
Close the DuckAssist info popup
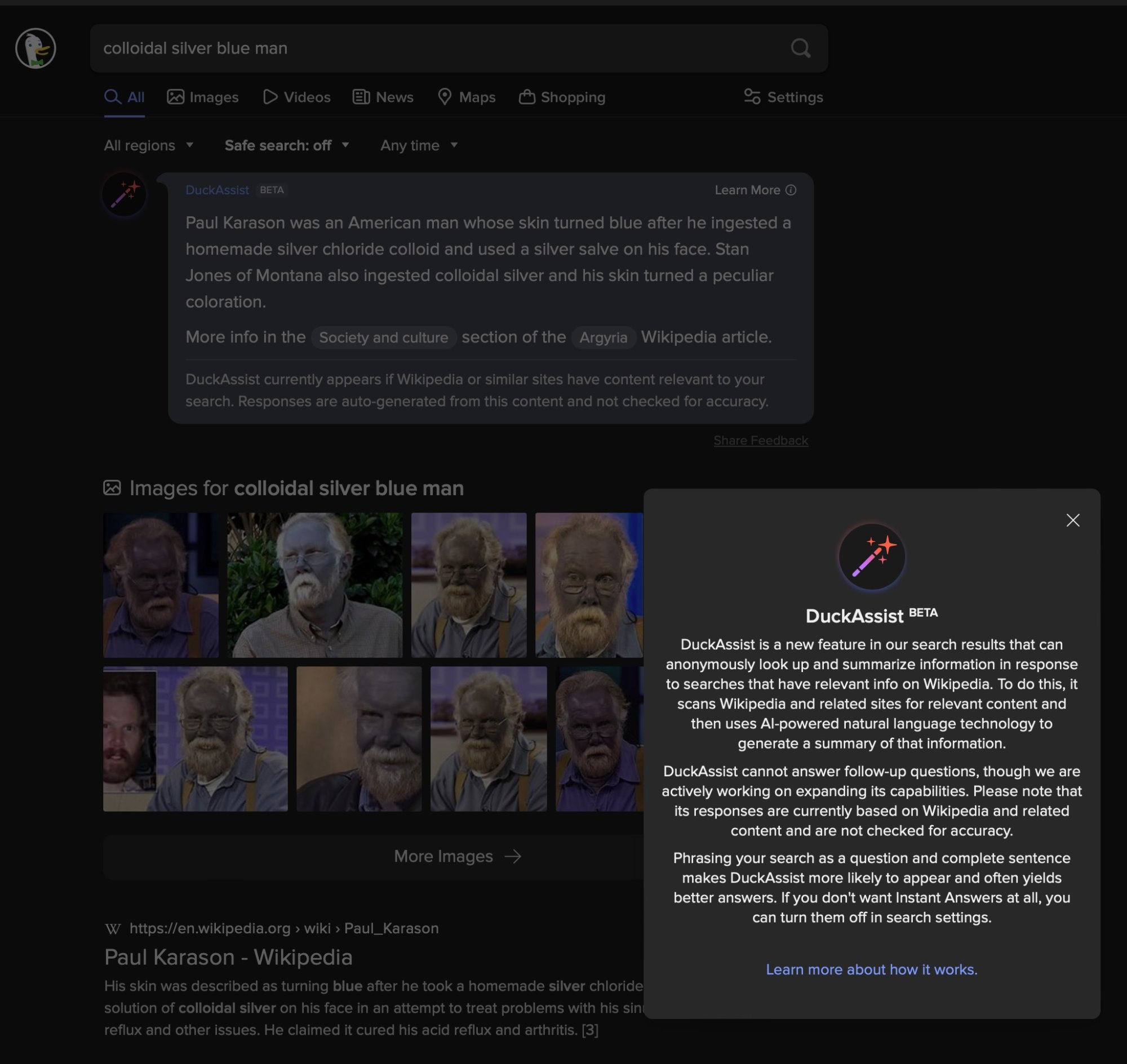coord(1072,520)
